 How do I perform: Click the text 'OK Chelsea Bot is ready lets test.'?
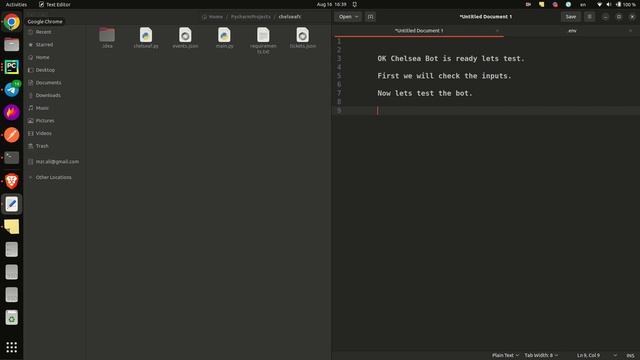click(x=451, y=58)
